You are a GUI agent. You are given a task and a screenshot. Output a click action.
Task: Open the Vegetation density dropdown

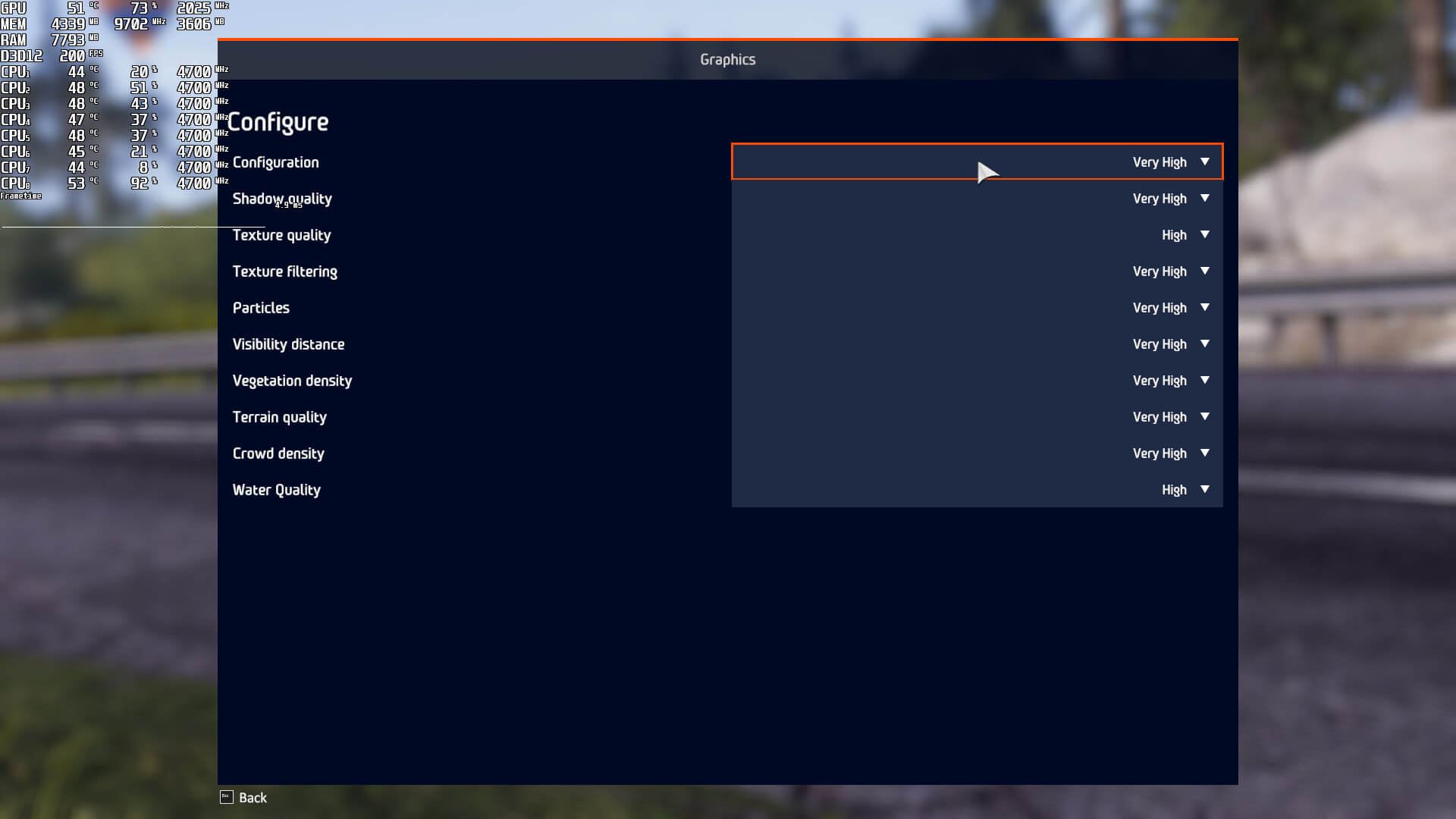(977, 380)
